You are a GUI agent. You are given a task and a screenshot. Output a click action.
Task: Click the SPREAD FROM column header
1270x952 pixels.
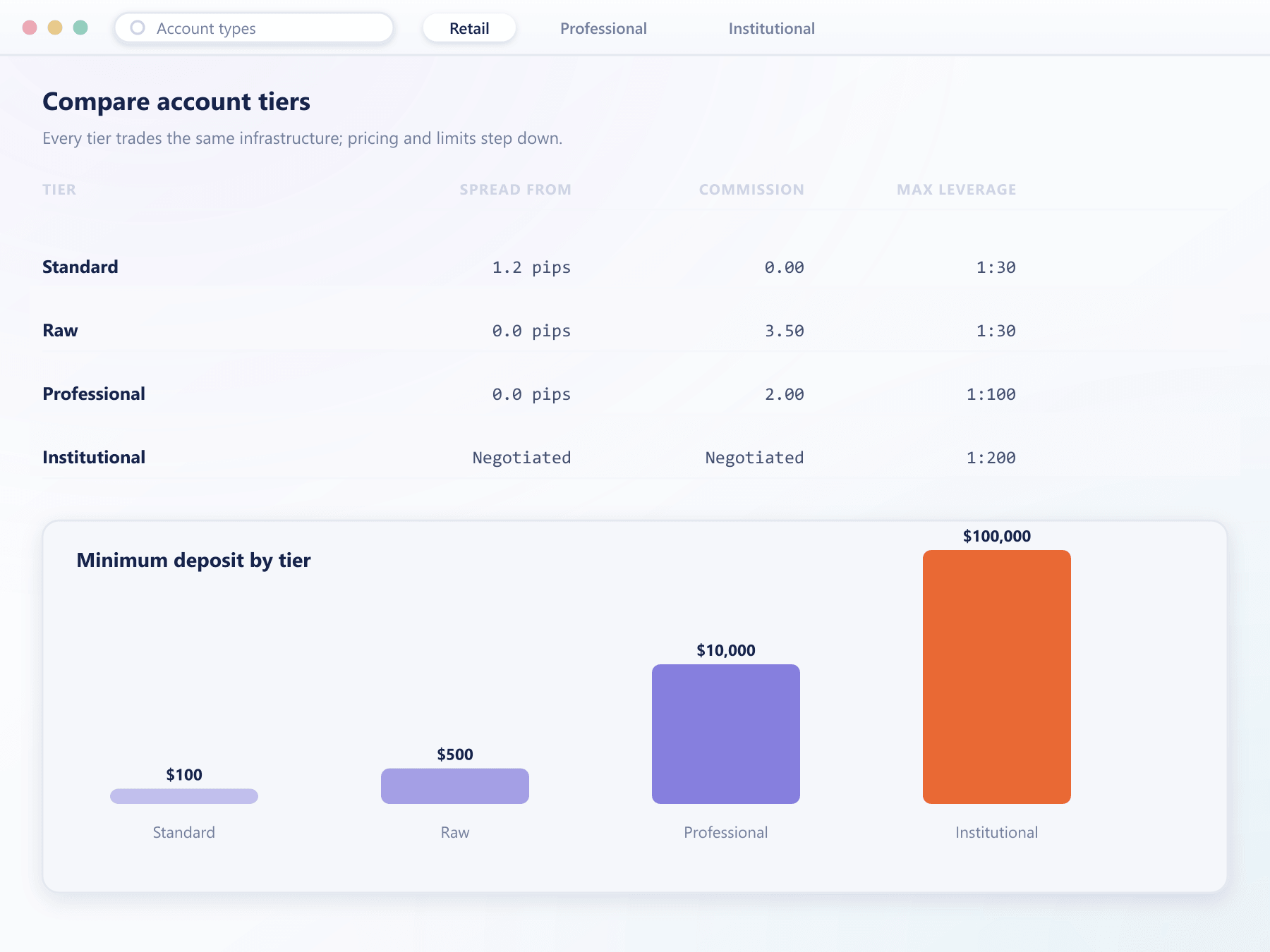[x=515, y=190]
